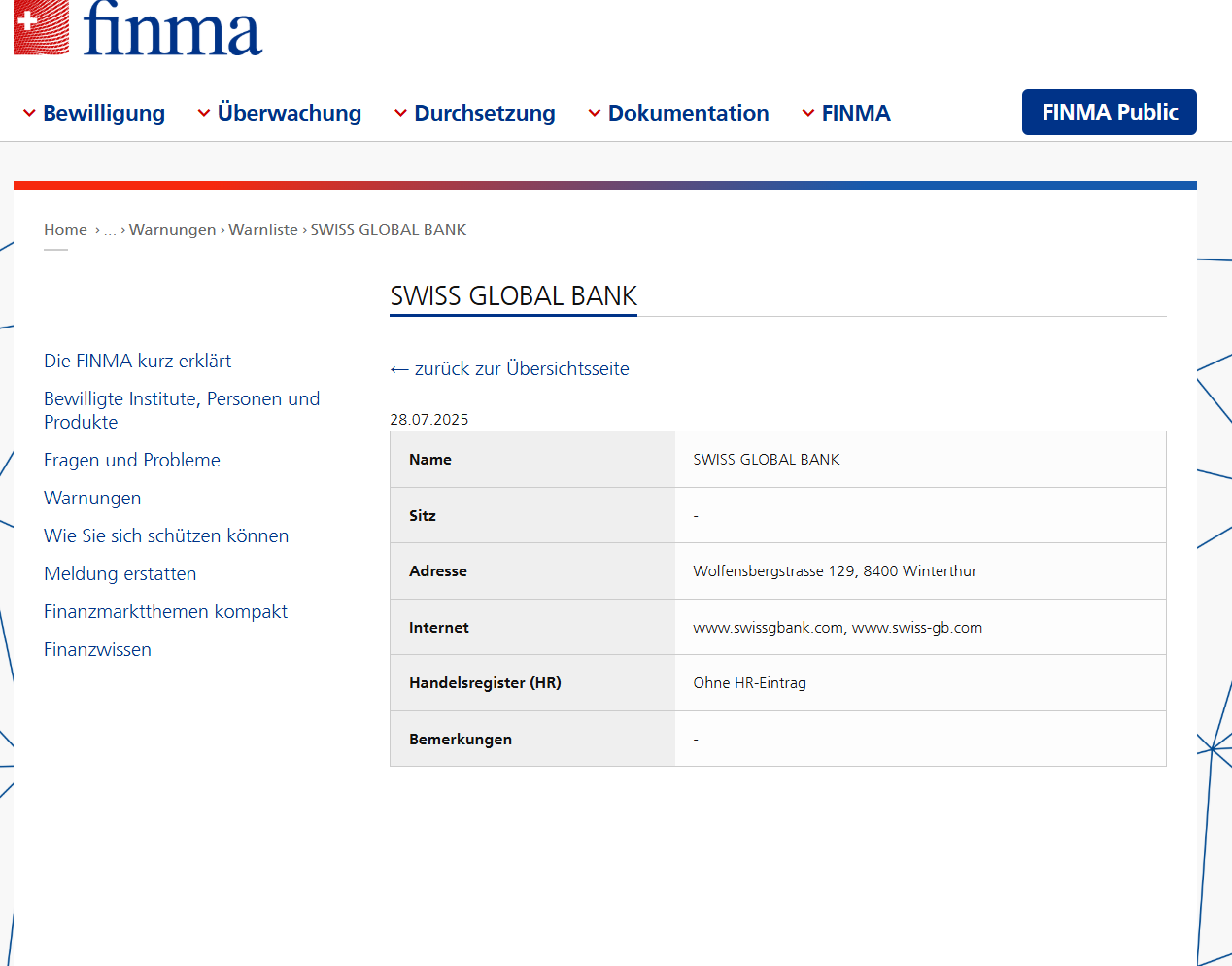Select the SWISS GLOBAL BANK page heading

point(513,295)
